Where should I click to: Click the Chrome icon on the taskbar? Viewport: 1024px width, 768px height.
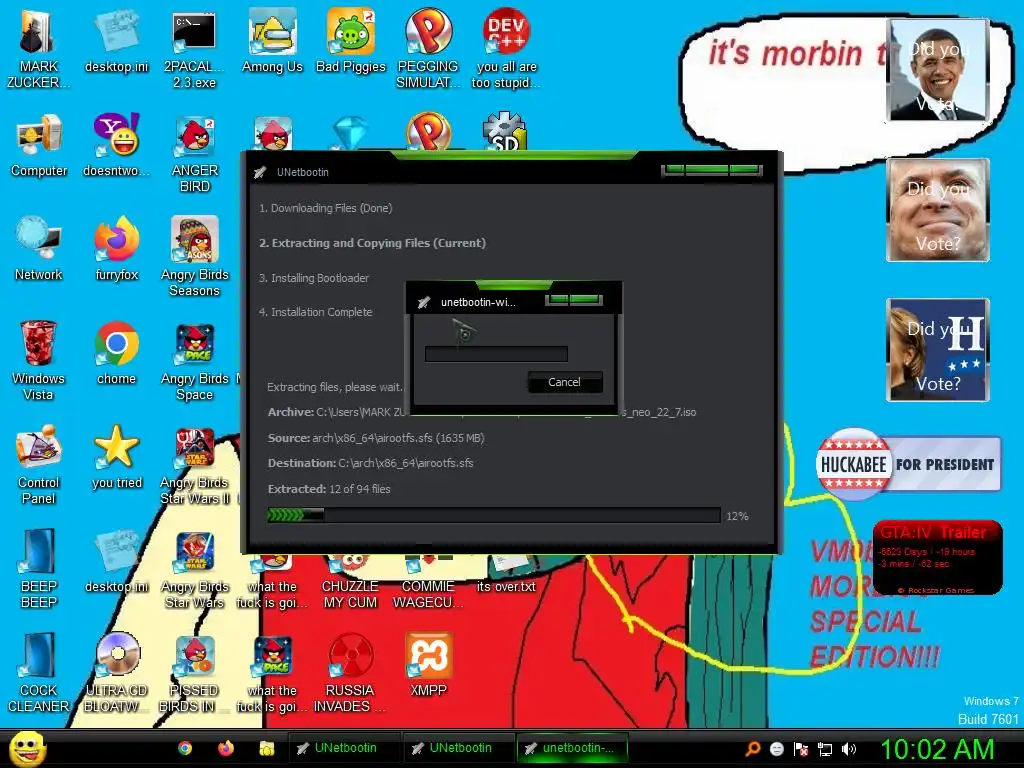pyautogui.click(x=185, y=748)
